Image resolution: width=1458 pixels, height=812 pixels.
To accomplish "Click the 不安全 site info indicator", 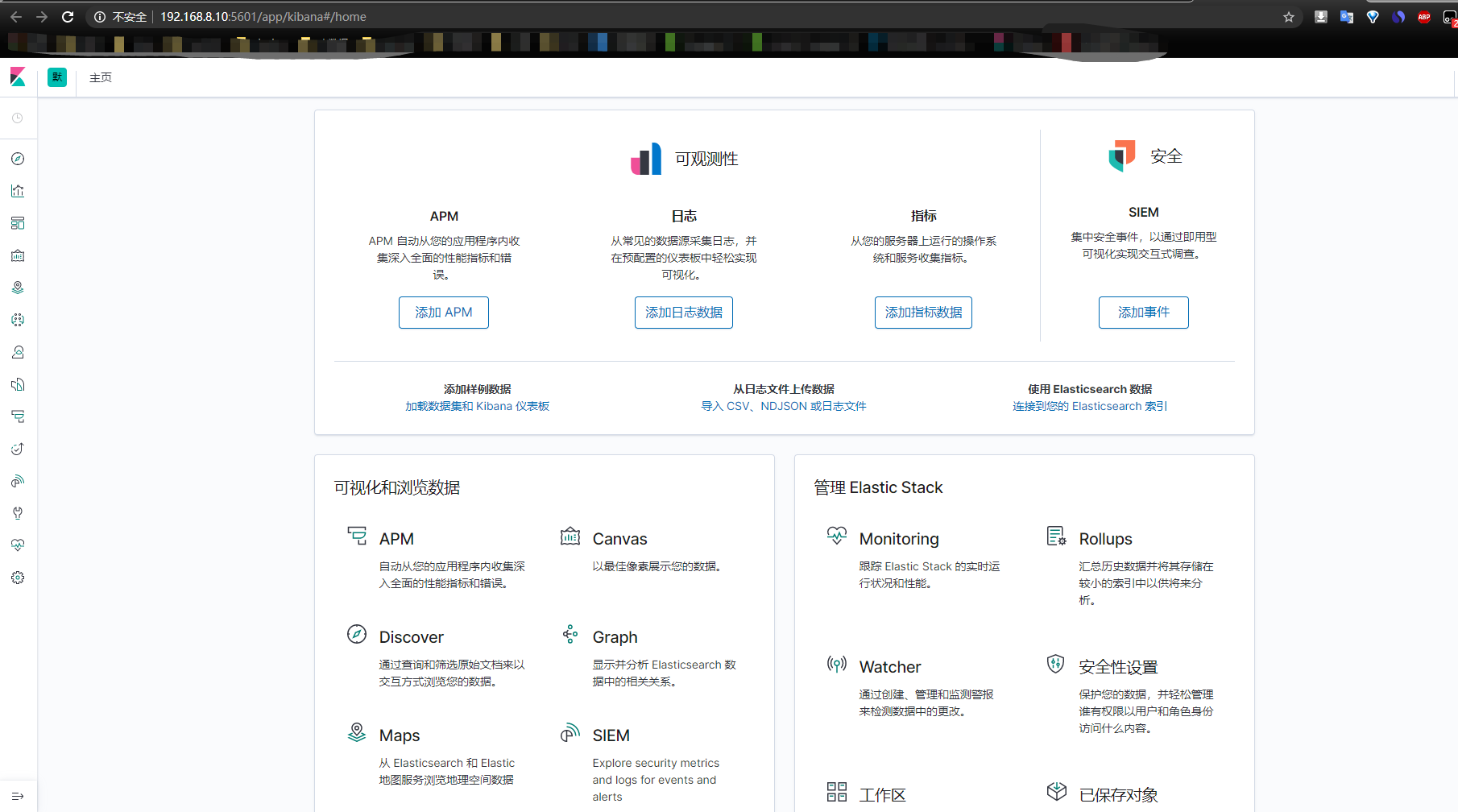I will 121,17.
